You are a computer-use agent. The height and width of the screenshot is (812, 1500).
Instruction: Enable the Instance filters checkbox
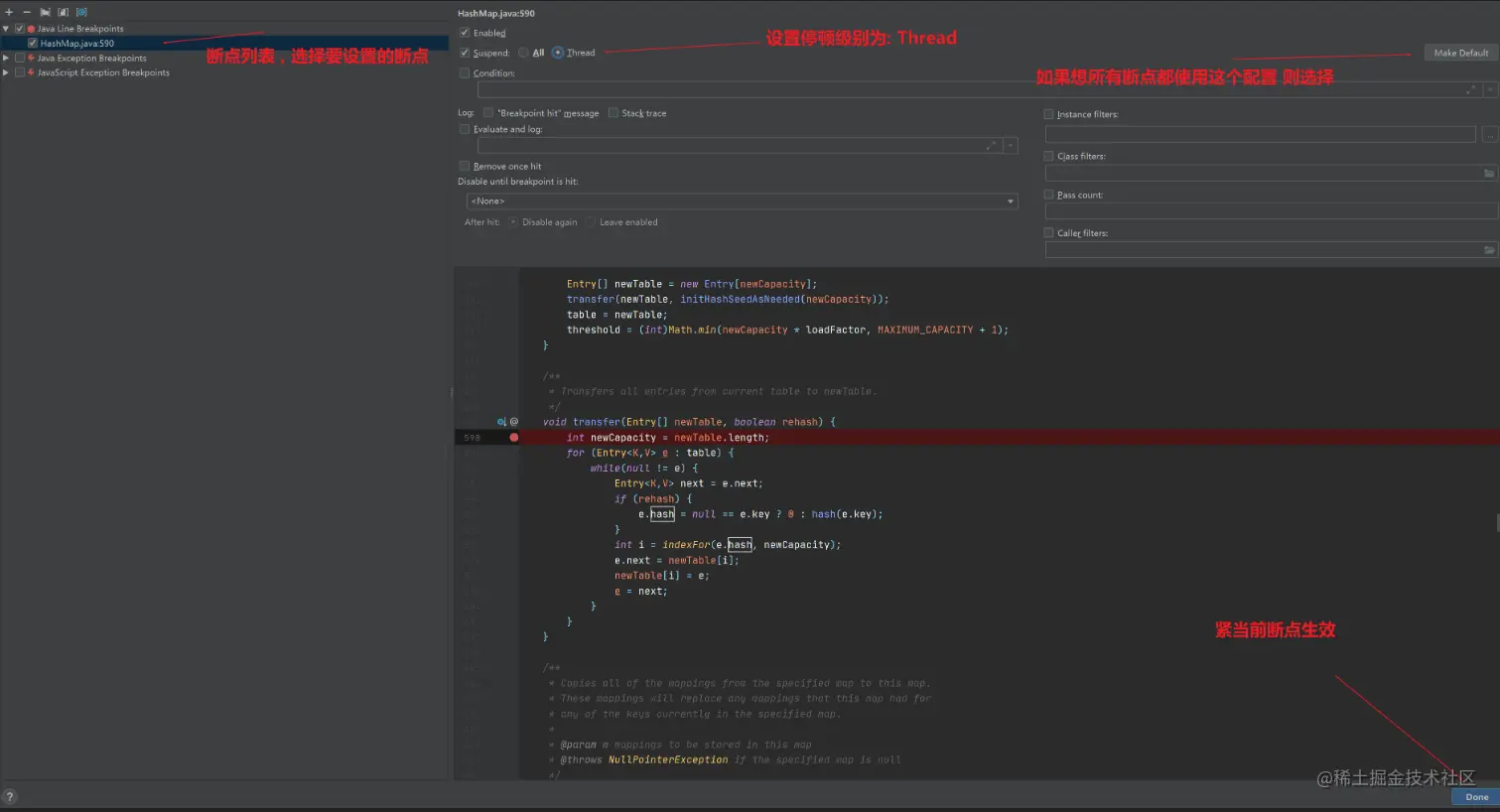(1048, 114)
